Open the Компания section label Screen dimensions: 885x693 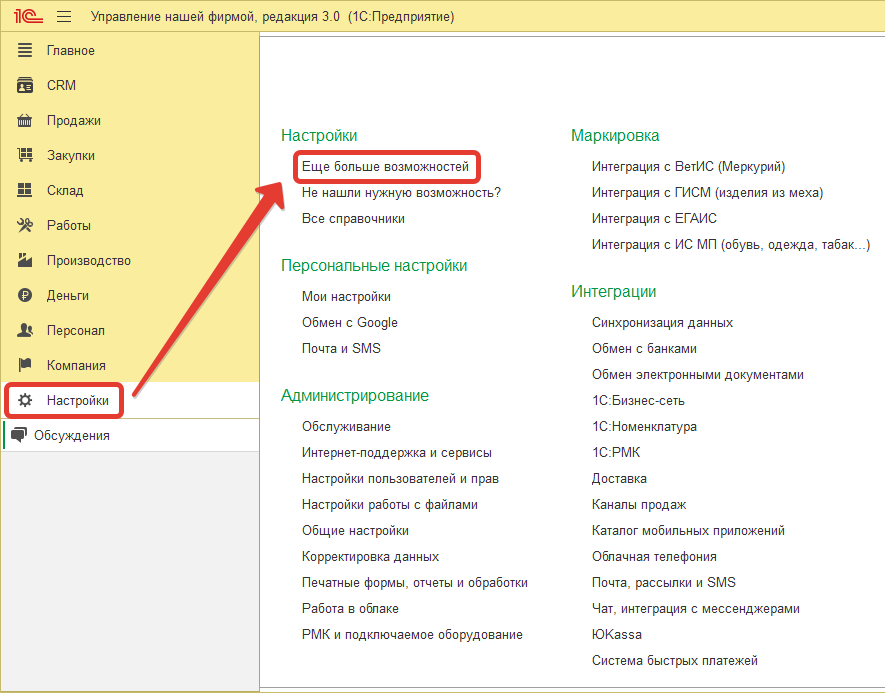[76, 366]
